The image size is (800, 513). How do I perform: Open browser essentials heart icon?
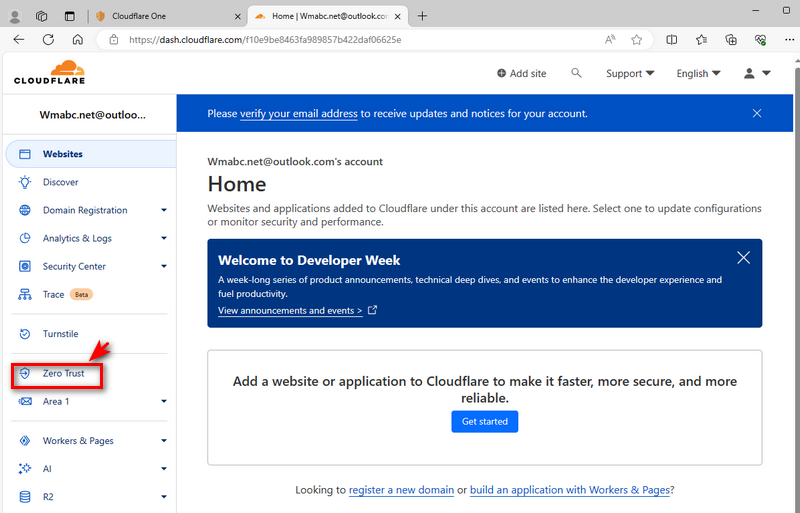coord(760,40)
